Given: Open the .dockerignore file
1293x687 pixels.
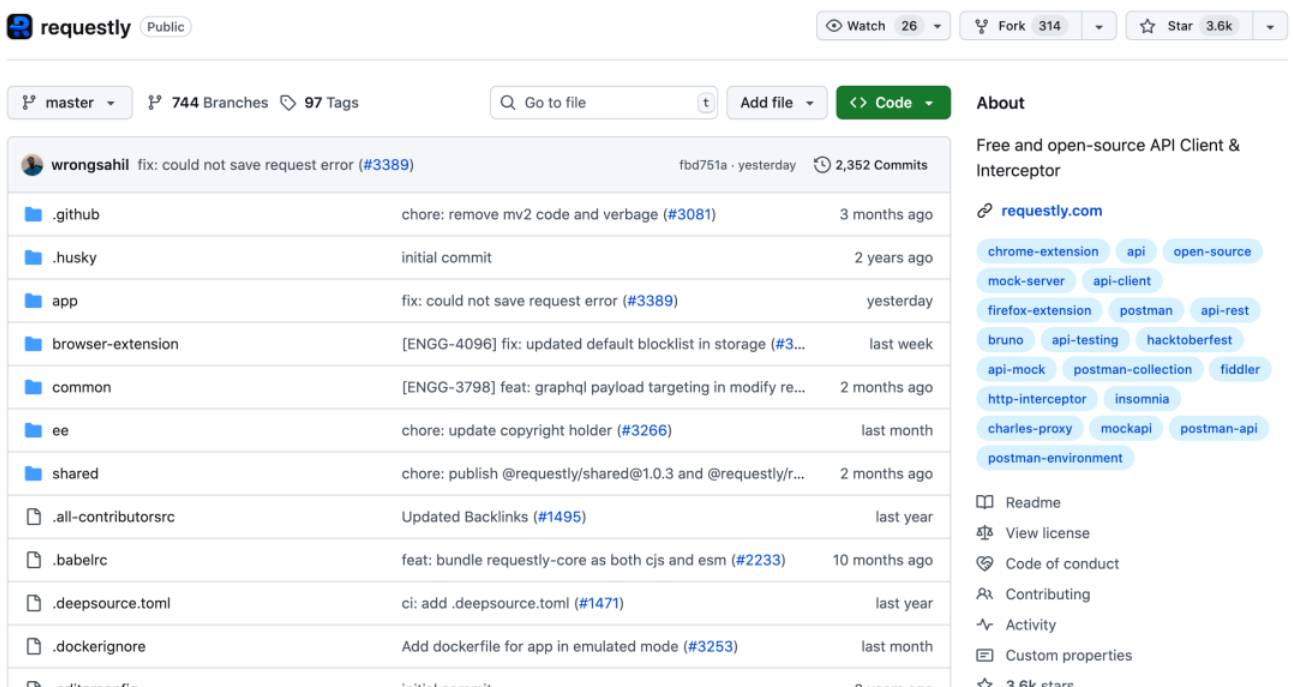Looking at the screenshot, I should pos(98,646).
